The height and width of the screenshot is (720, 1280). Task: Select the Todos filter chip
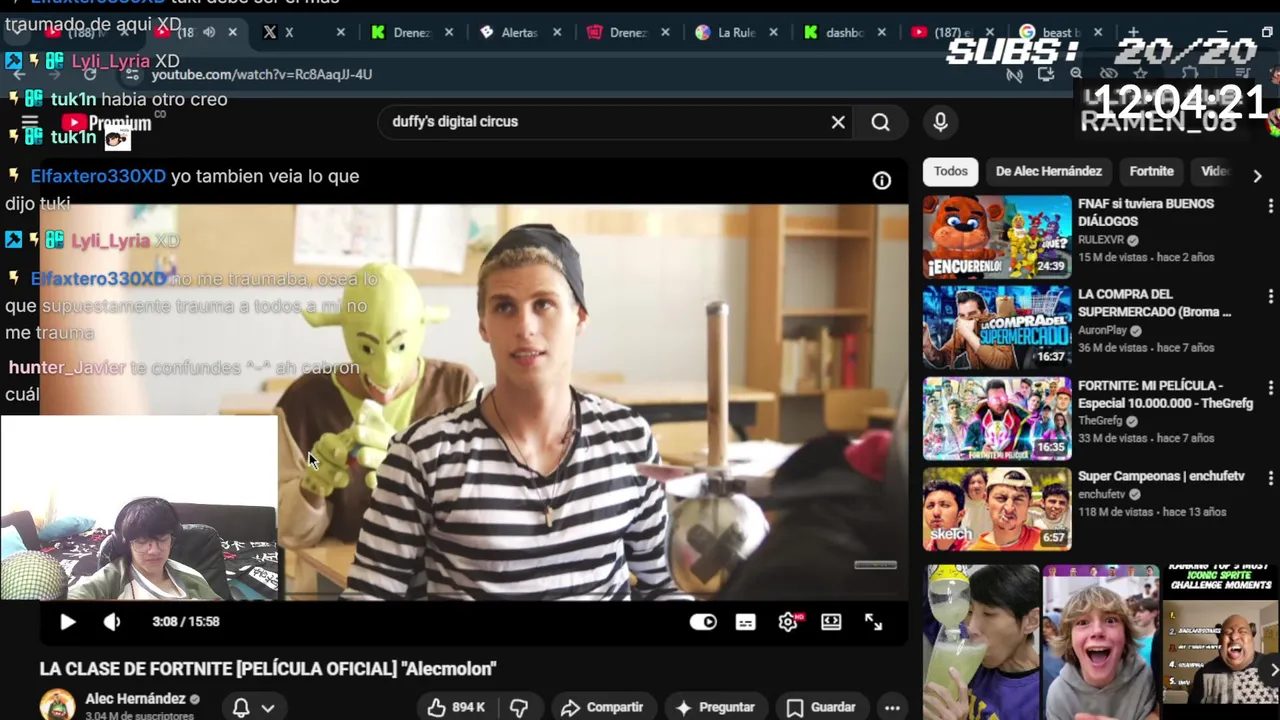[951, 172]
